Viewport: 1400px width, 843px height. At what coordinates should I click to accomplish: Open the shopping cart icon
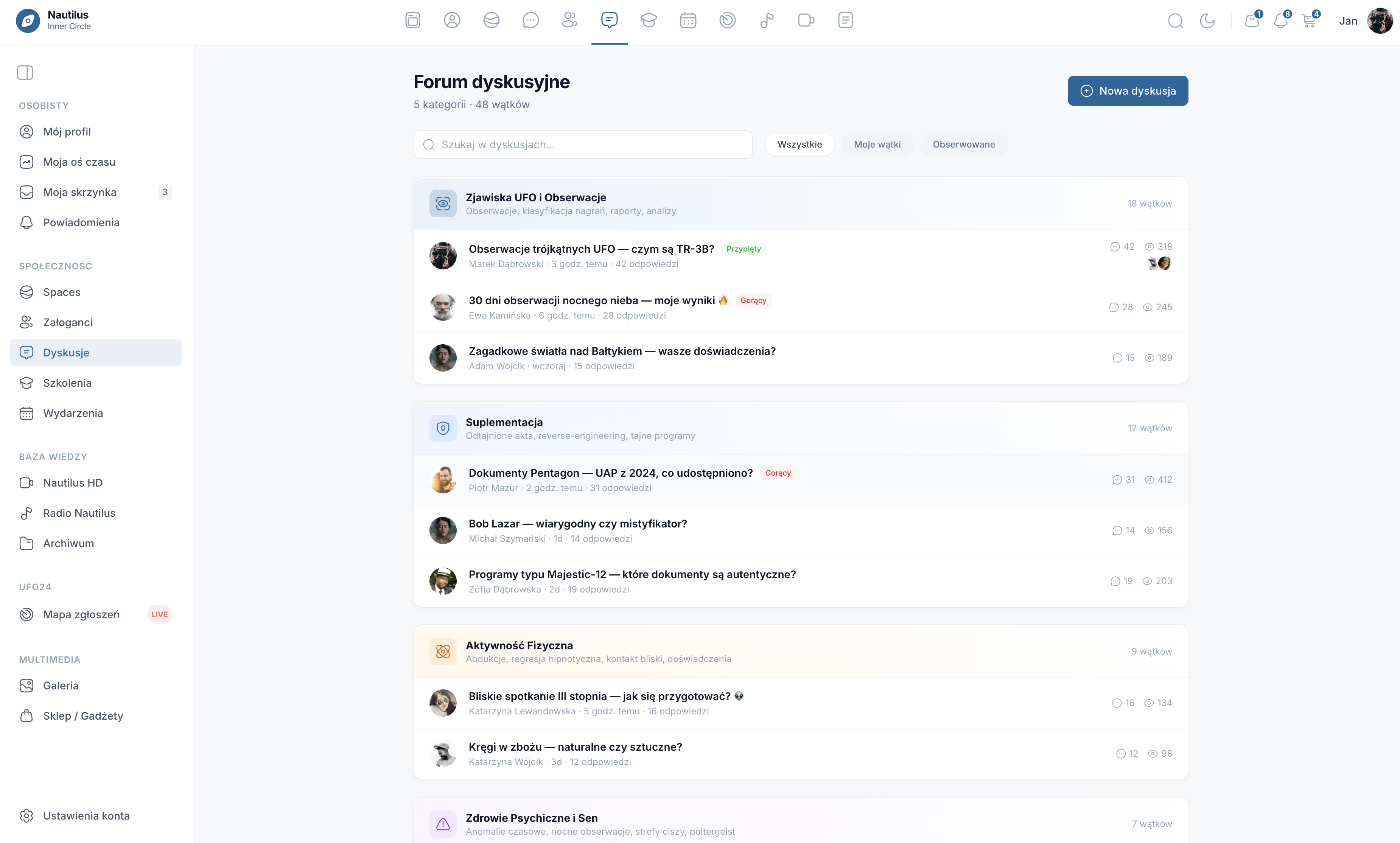[x=1309, y=21]
